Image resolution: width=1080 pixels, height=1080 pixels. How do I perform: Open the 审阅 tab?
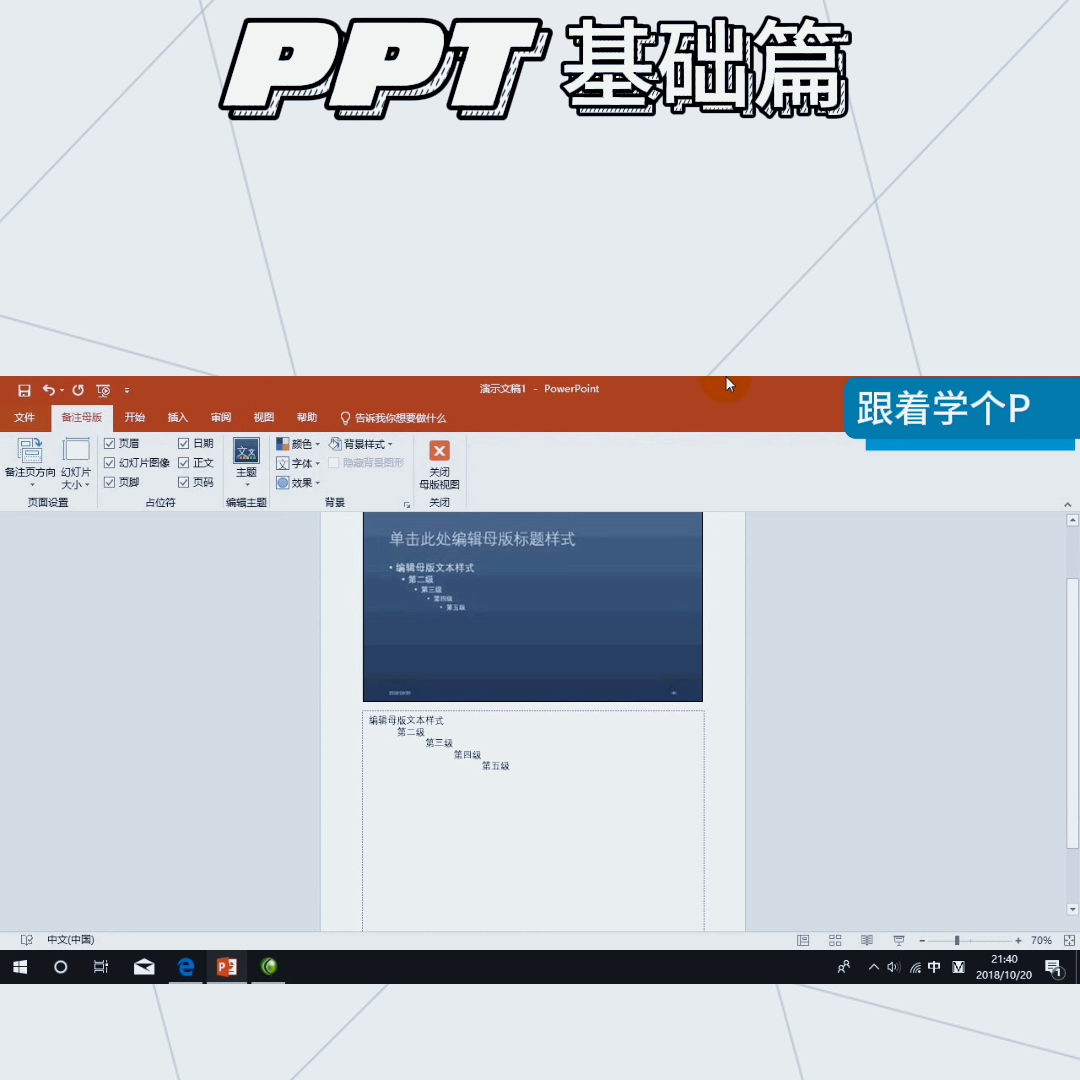click(x=220, y=417)
